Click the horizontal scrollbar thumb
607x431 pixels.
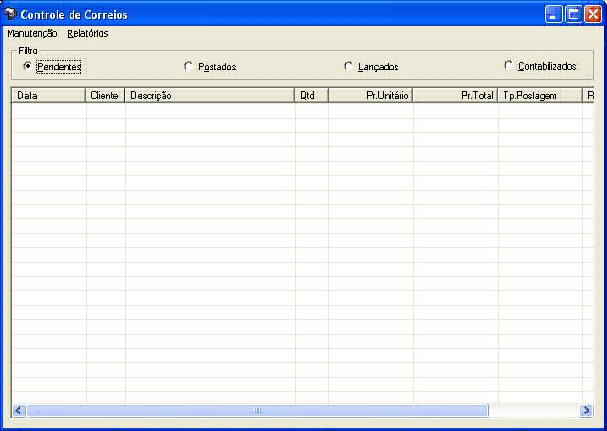(257, 410)
